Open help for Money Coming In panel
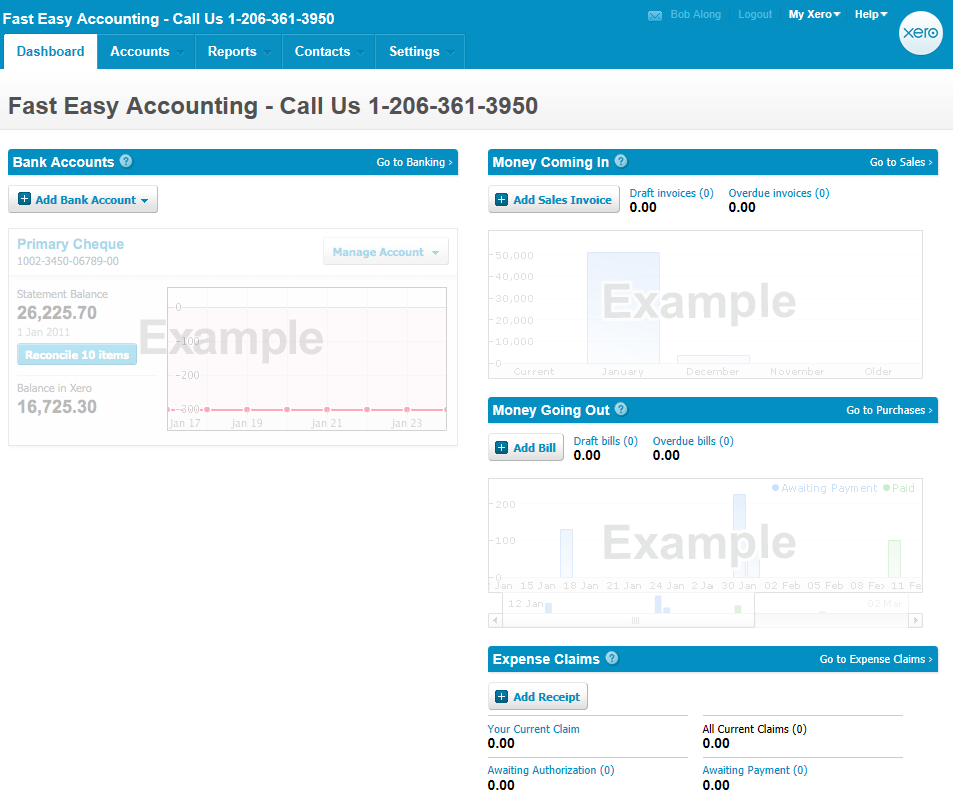953x798 pixels. pyautogui.click(x=620, y=162)
